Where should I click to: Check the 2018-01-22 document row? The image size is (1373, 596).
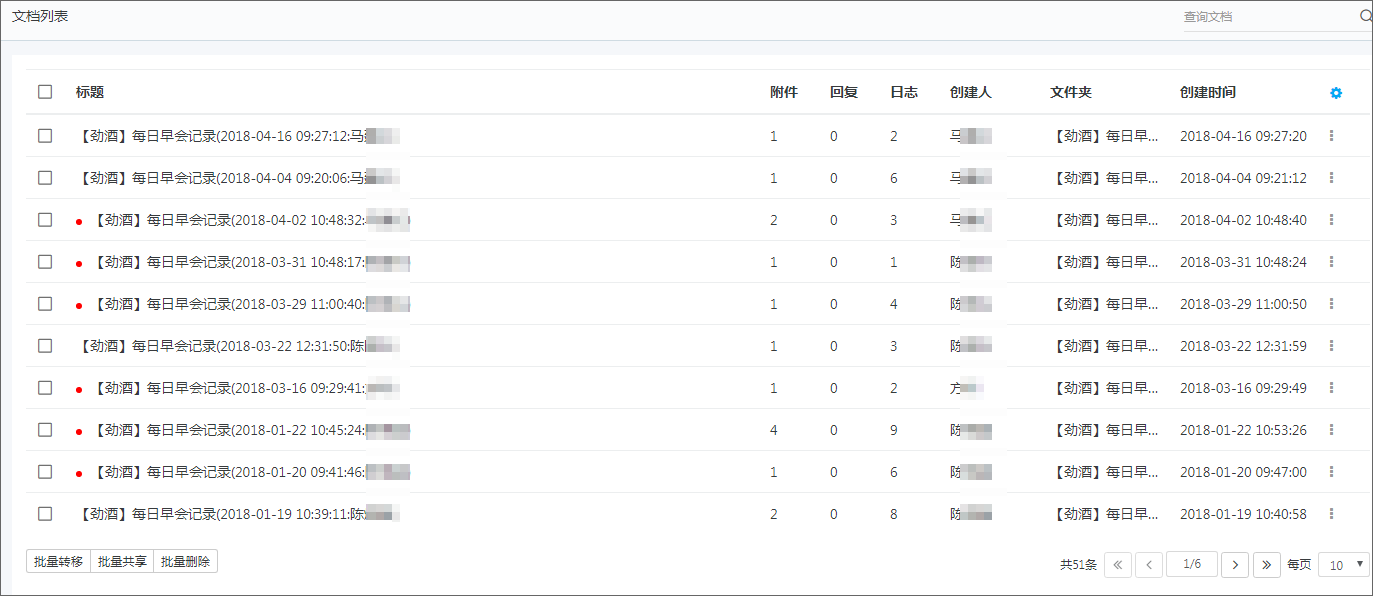45,429
